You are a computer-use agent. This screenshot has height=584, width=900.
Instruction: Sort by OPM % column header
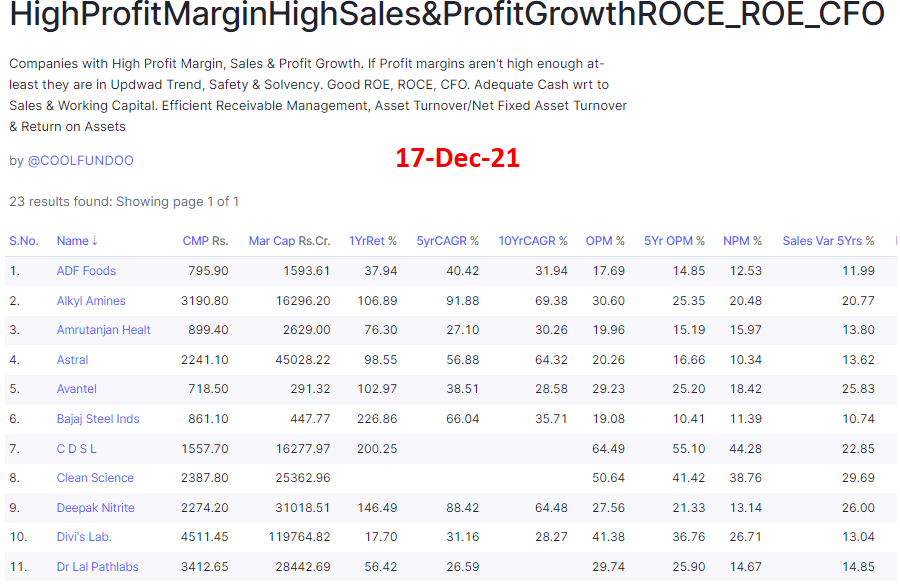click(x=605, y=241)
